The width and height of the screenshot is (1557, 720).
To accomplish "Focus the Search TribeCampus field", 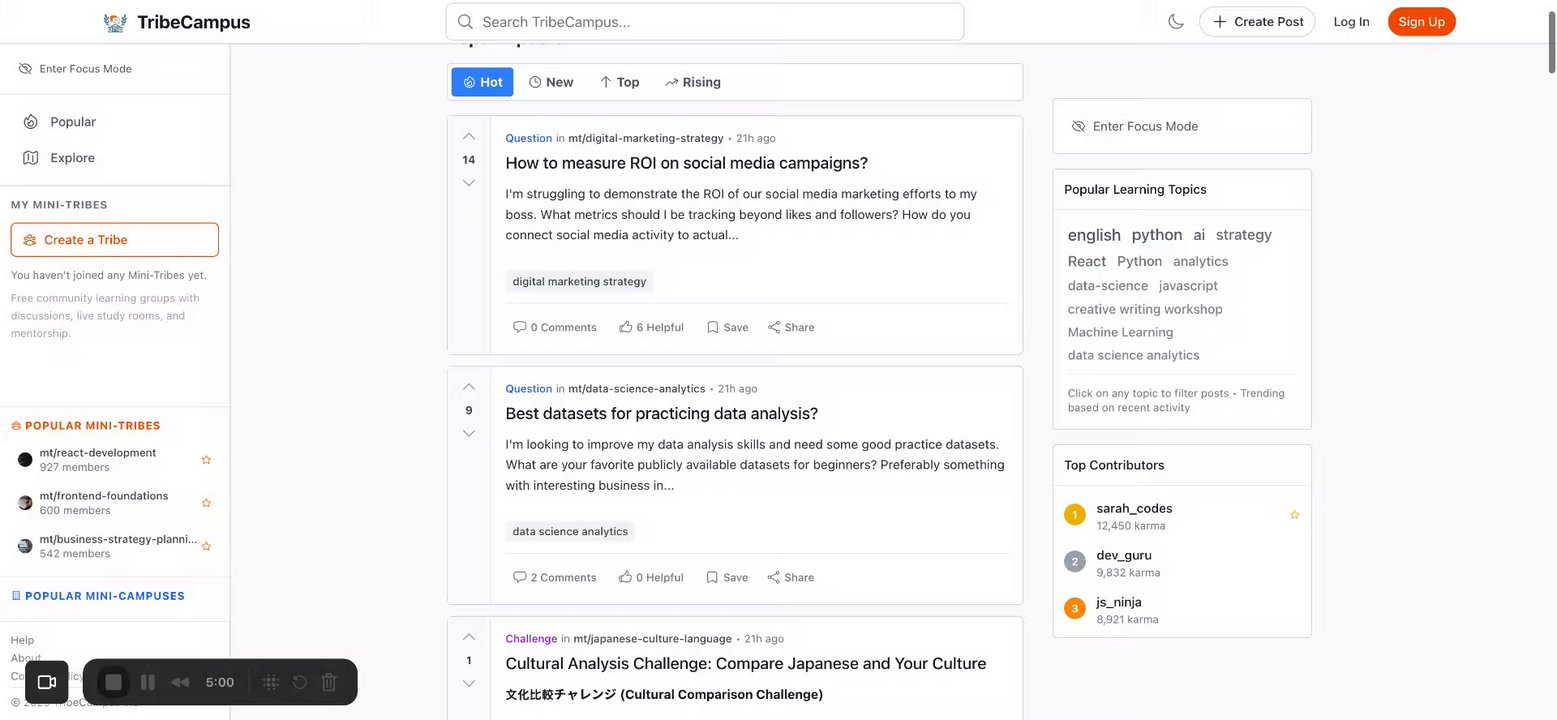I will coord(705,21).
